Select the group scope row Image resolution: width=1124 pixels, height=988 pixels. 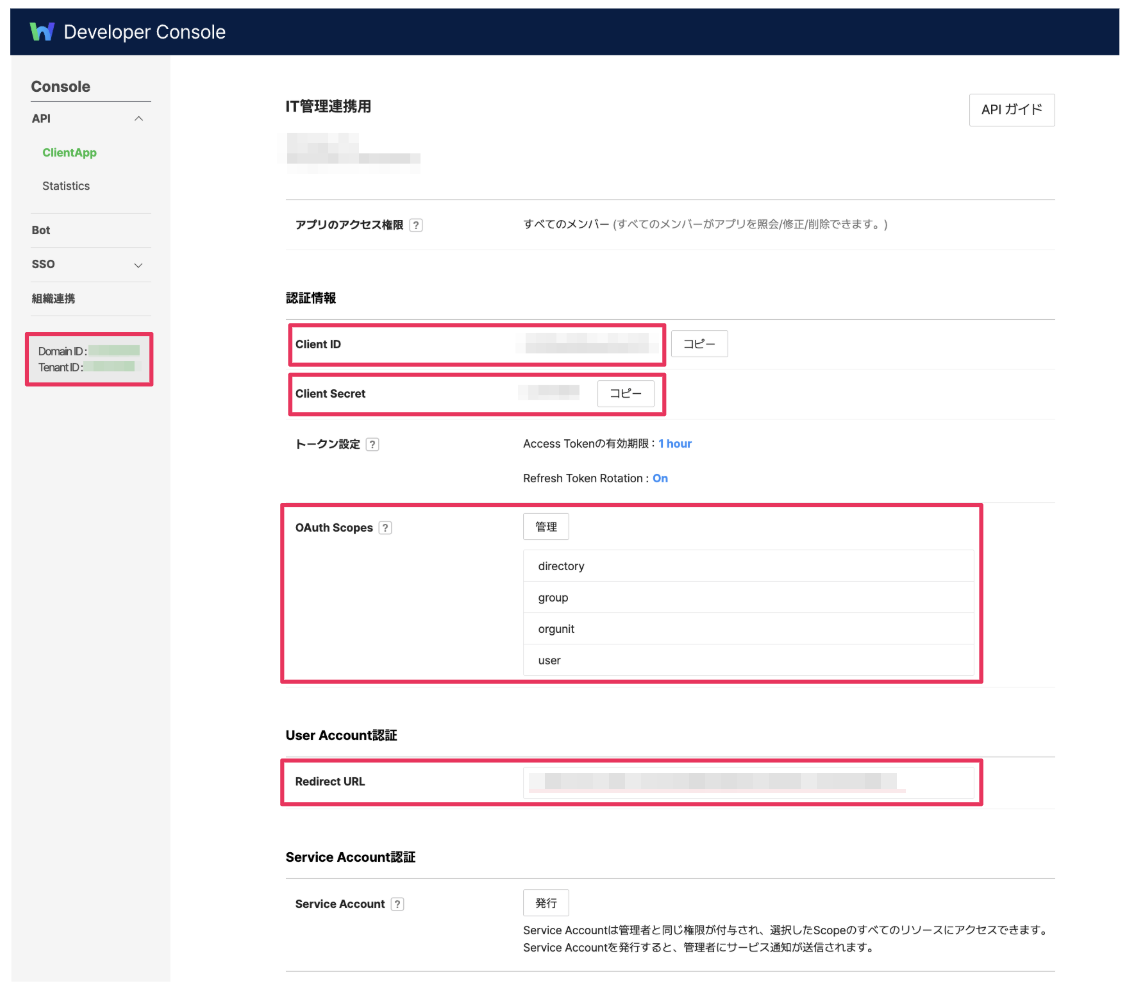[749, 598]
